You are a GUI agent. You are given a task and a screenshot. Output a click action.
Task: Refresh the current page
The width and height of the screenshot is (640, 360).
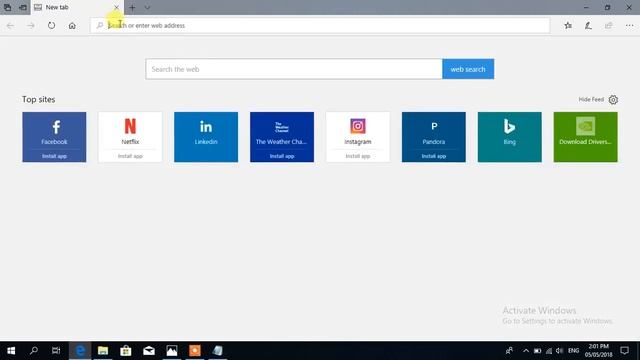(x=51, y=25)
